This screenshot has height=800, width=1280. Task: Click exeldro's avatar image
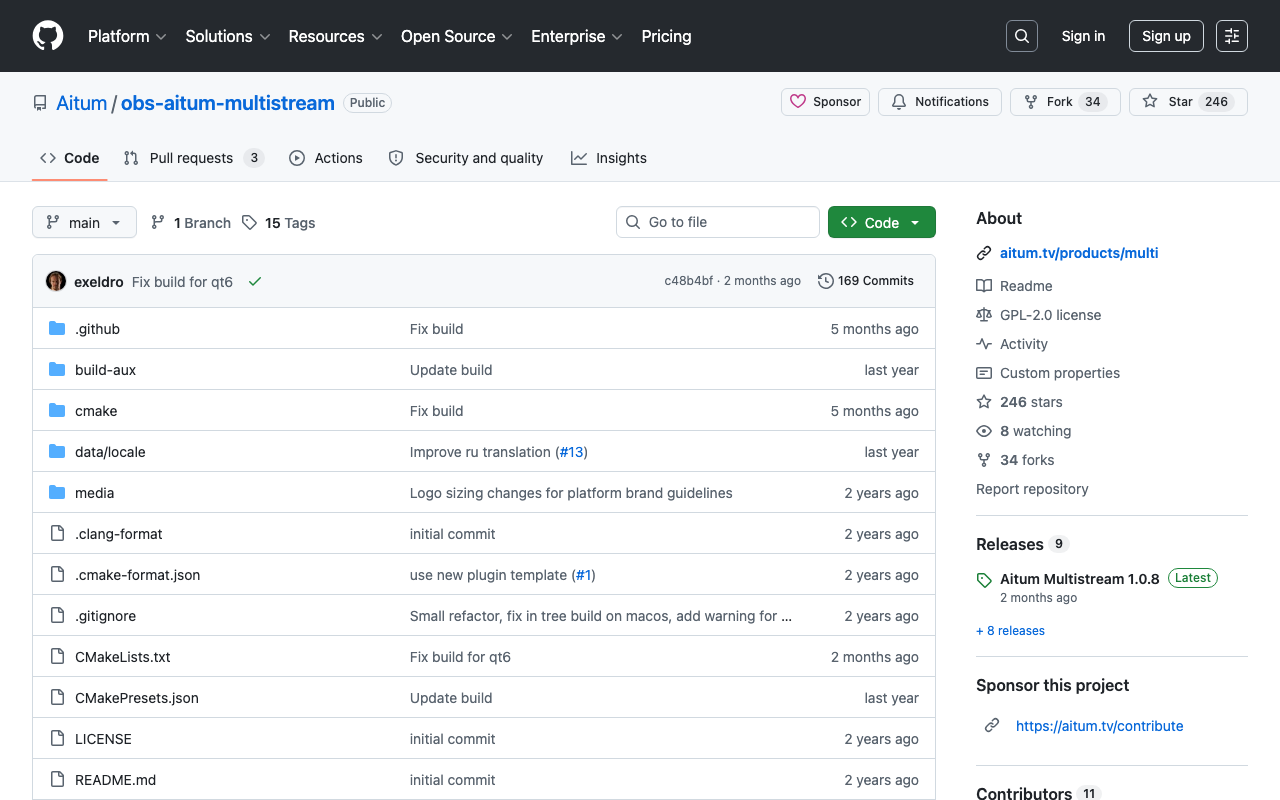click(56, 281)
